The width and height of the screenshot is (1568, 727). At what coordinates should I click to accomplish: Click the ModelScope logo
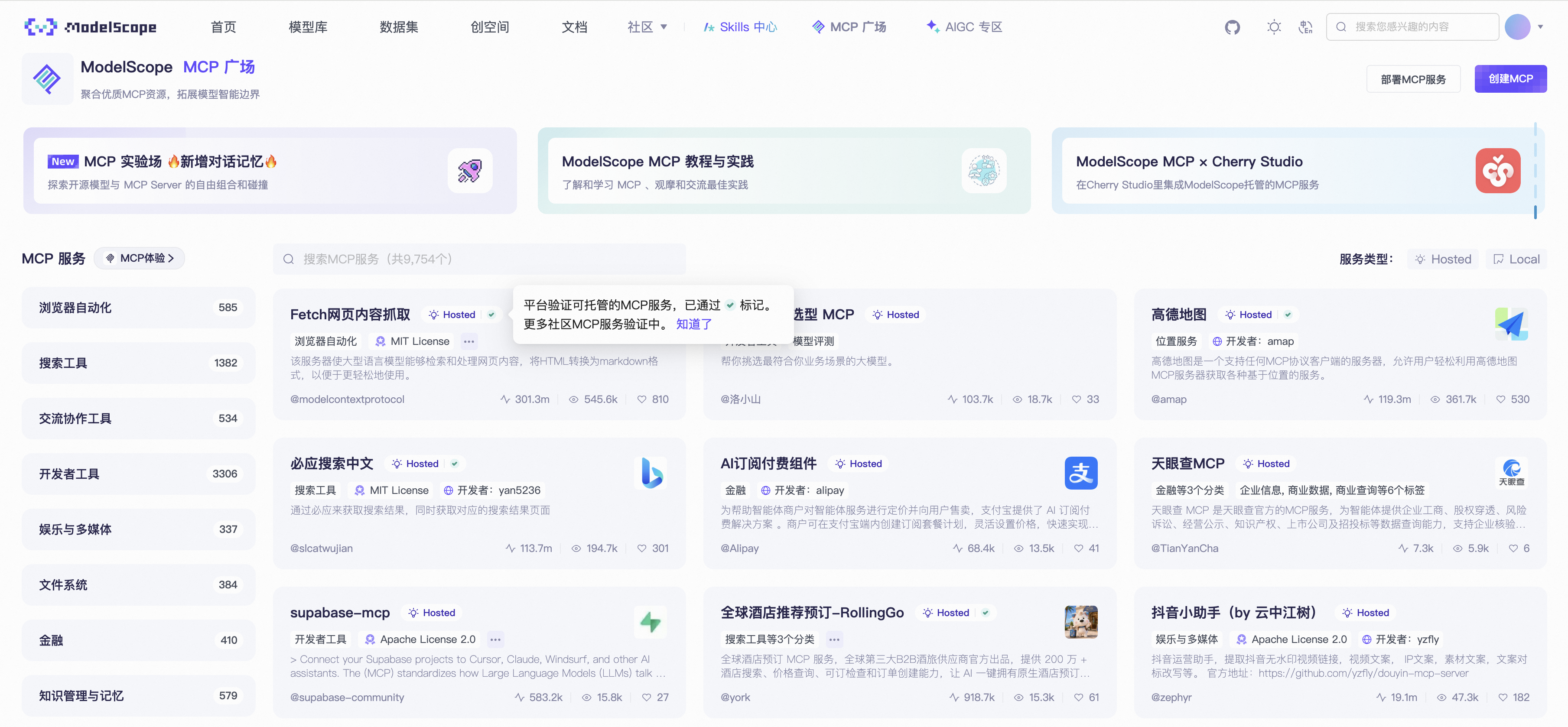click(x=90, y=27)
